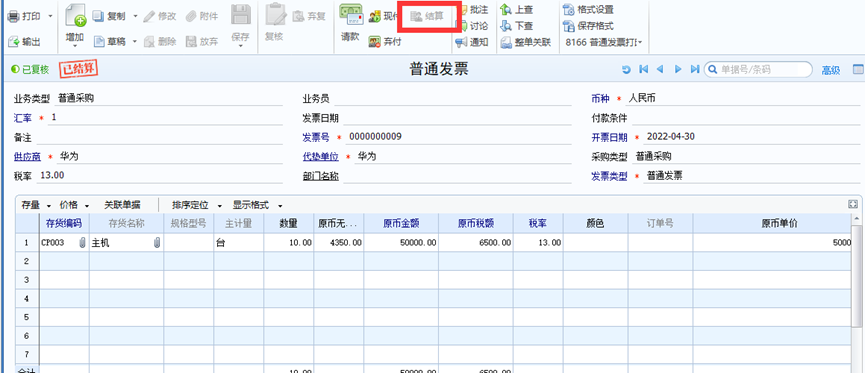Click the paperclip in the 主机 cell
Viewport: 865px width, 373px height.
pos(157,242)
